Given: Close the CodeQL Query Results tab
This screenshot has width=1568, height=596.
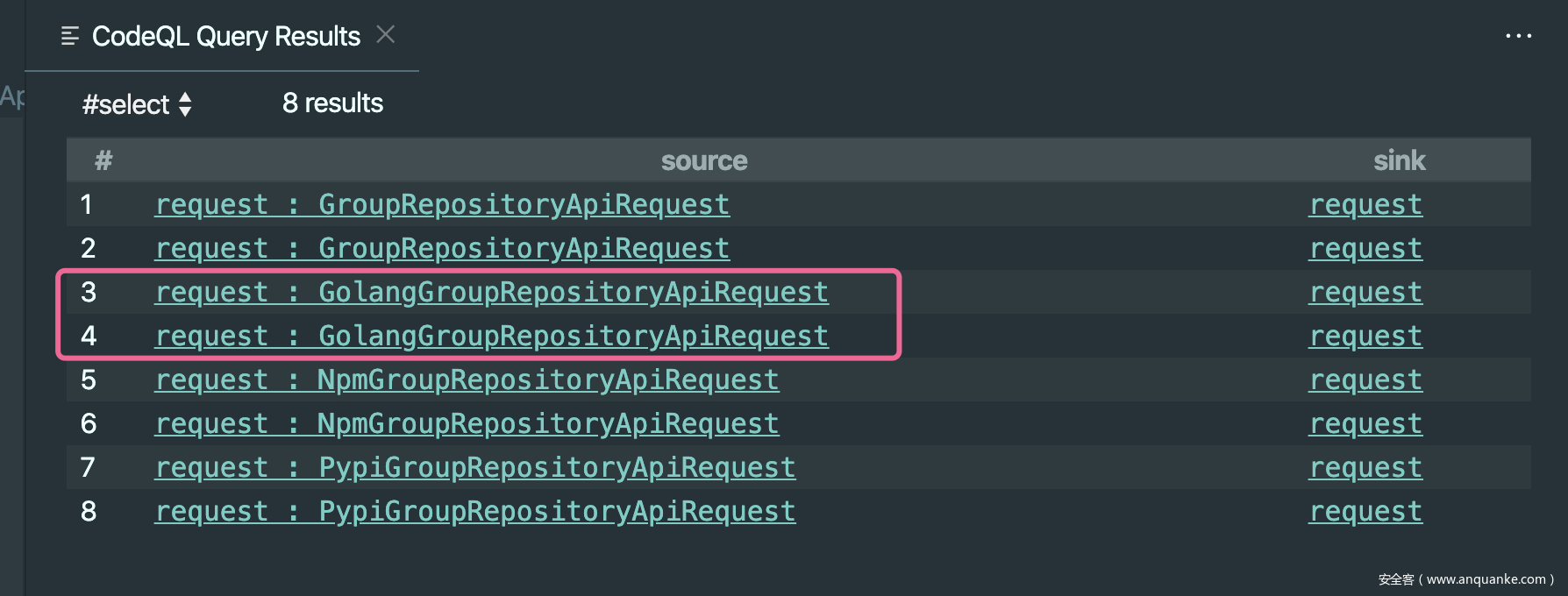Looking at the screenshot, I should point(385,34).
